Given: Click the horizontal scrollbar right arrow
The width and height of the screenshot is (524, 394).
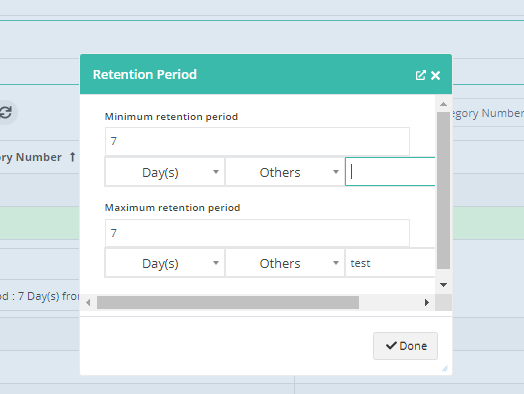Looking at the screenshot, I should [427, 303].
